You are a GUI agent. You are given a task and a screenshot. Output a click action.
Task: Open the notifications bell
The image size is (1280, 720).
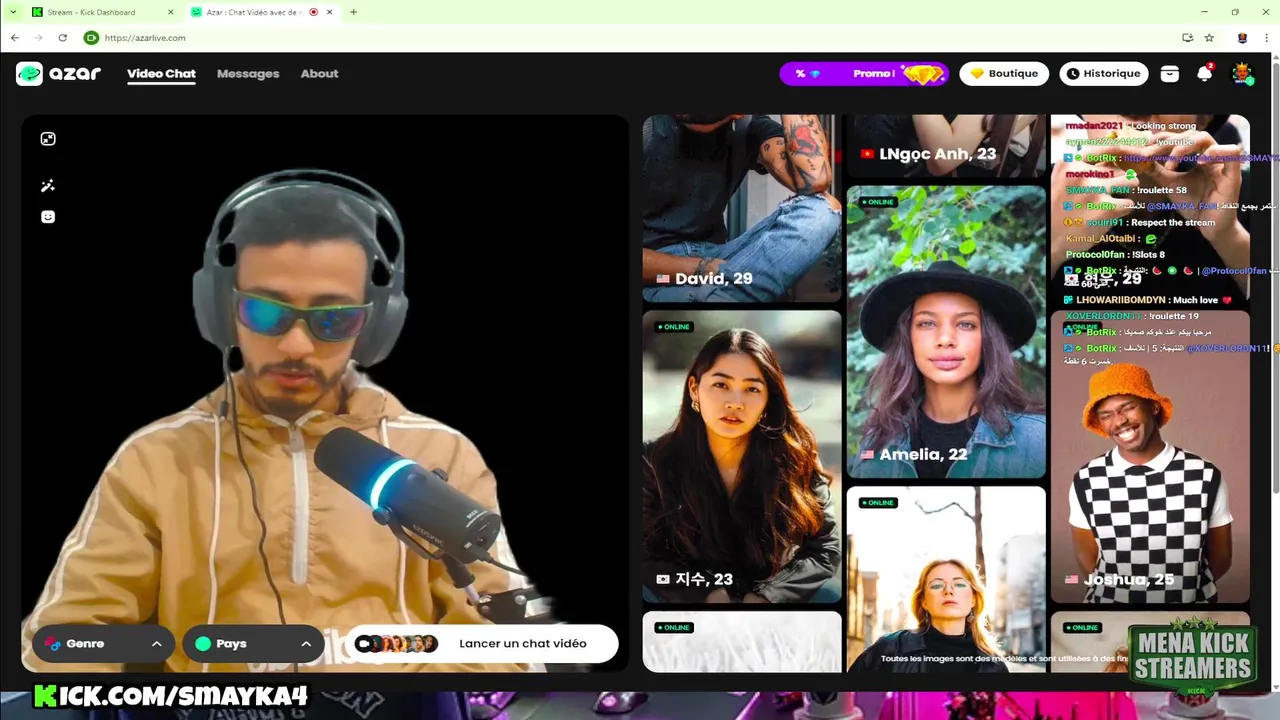point(1205,74)
